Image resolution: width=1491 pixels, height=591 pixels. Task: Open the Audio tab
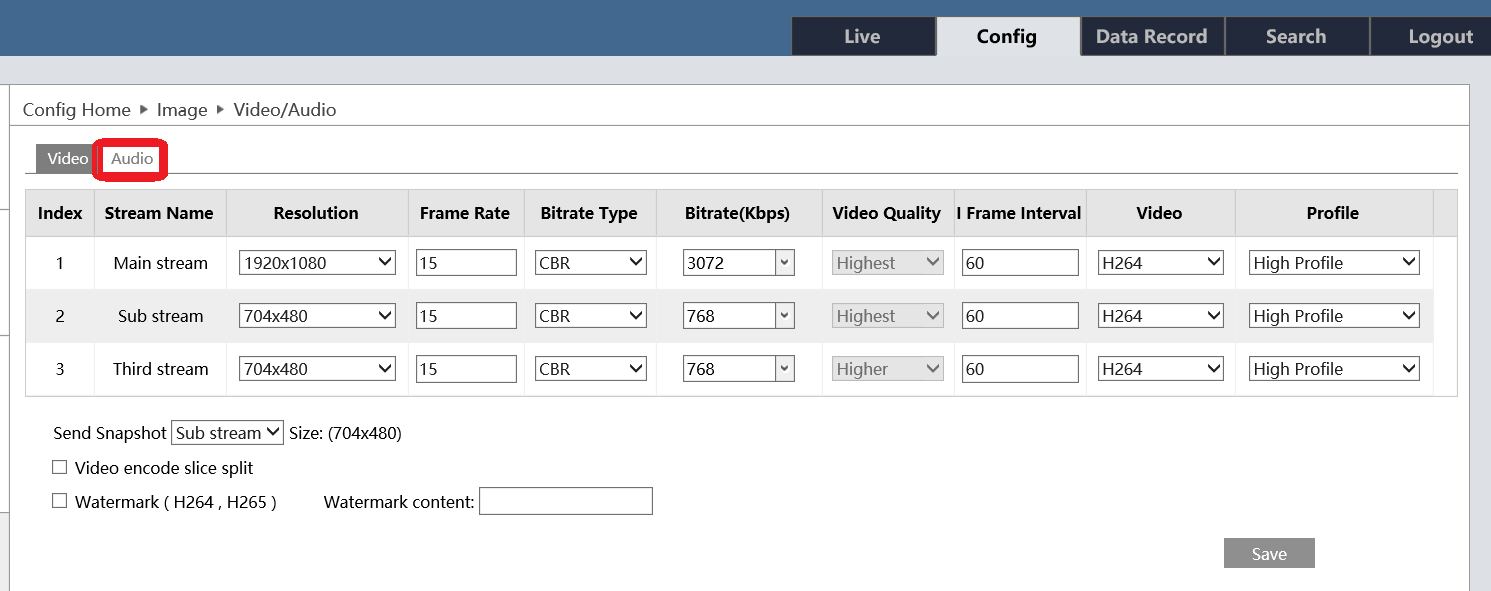click(x=132, y=159)
